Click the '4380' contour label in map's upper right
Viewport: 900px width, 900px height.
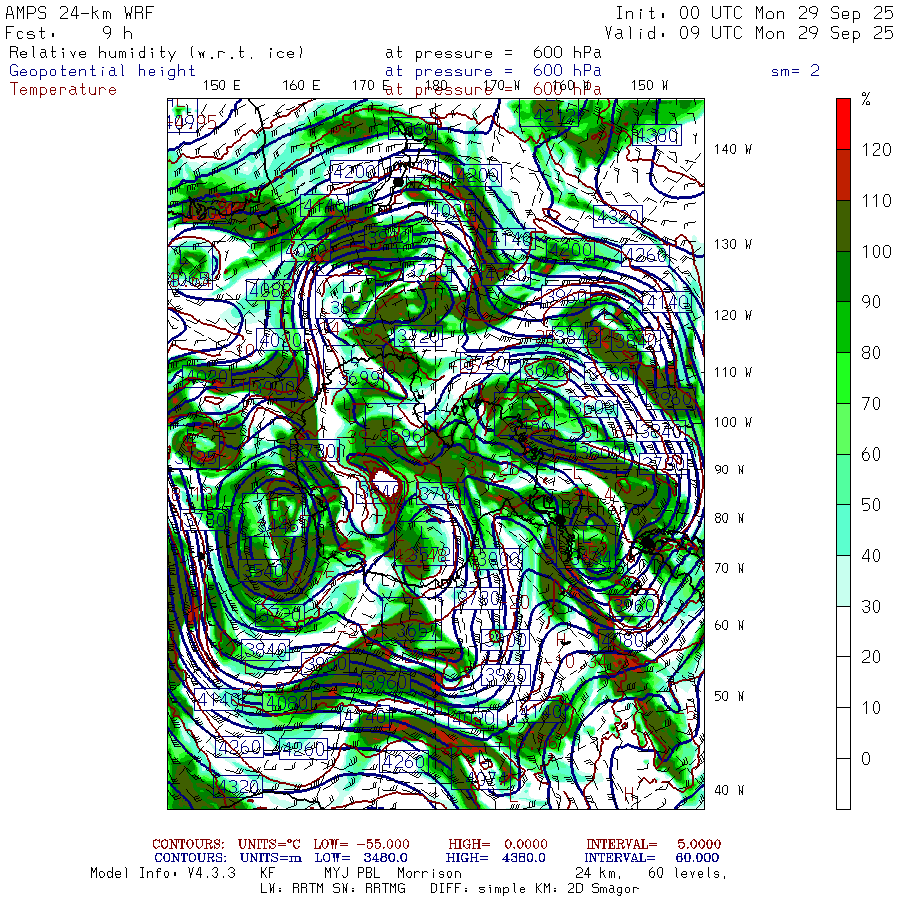657,135
